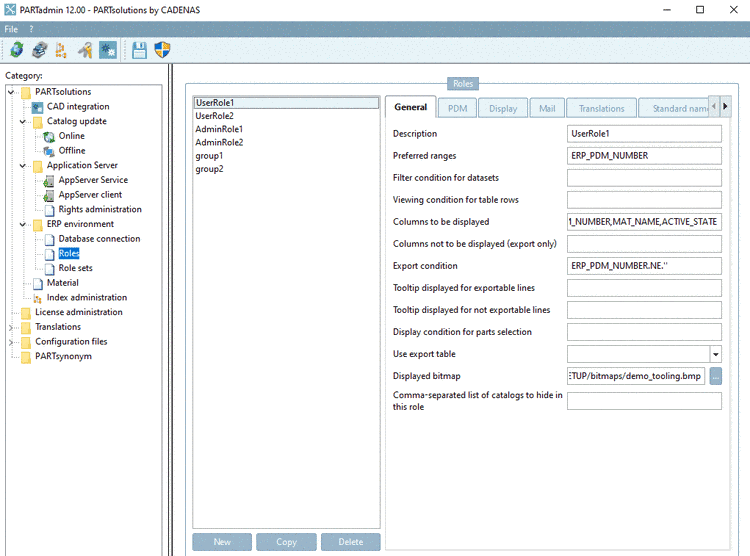This screenshot has height=556, width=750.
Task: Open the Use export table dropdown
Action: pos(716,355)
